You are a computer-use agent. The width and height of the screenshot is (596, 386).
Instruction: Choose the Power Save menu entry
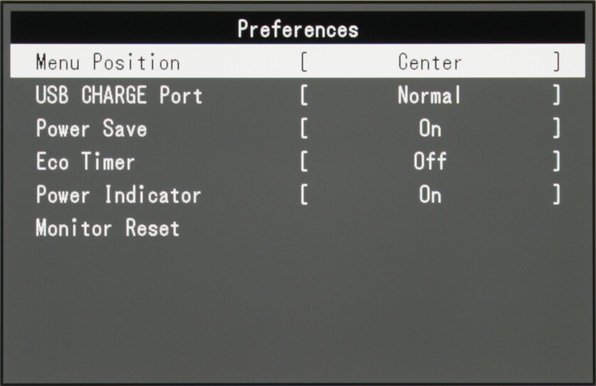point(91,128)
